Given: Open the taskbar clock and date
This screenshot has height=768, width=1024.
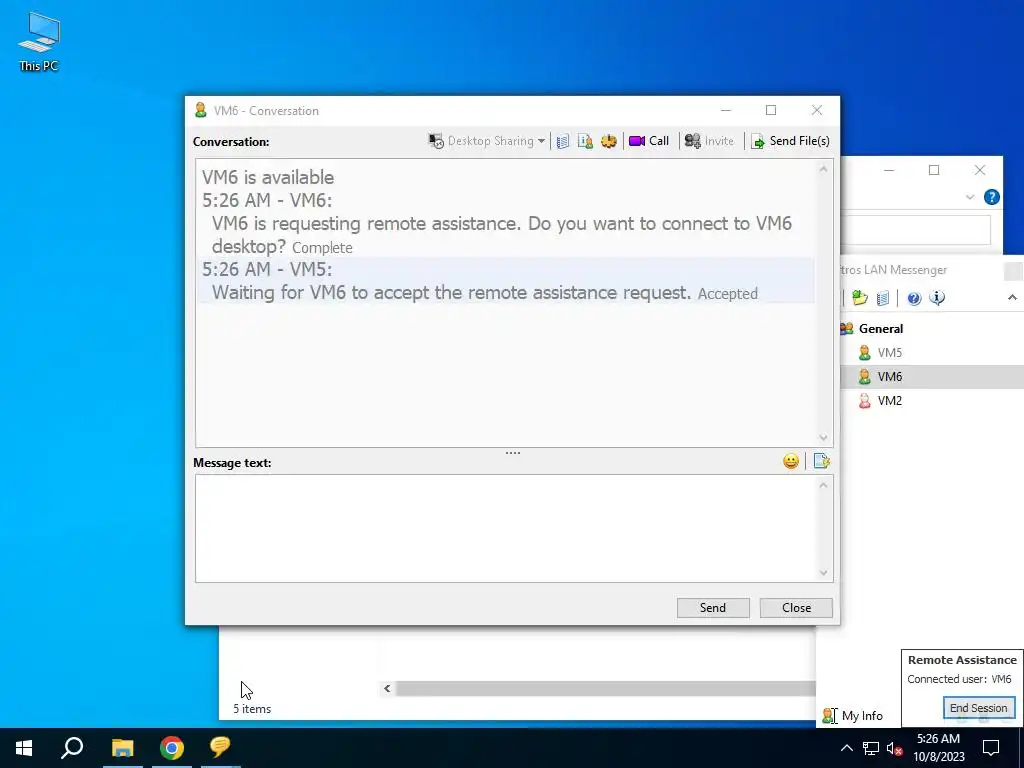Looking at the screenshot, I should point(938,748).
